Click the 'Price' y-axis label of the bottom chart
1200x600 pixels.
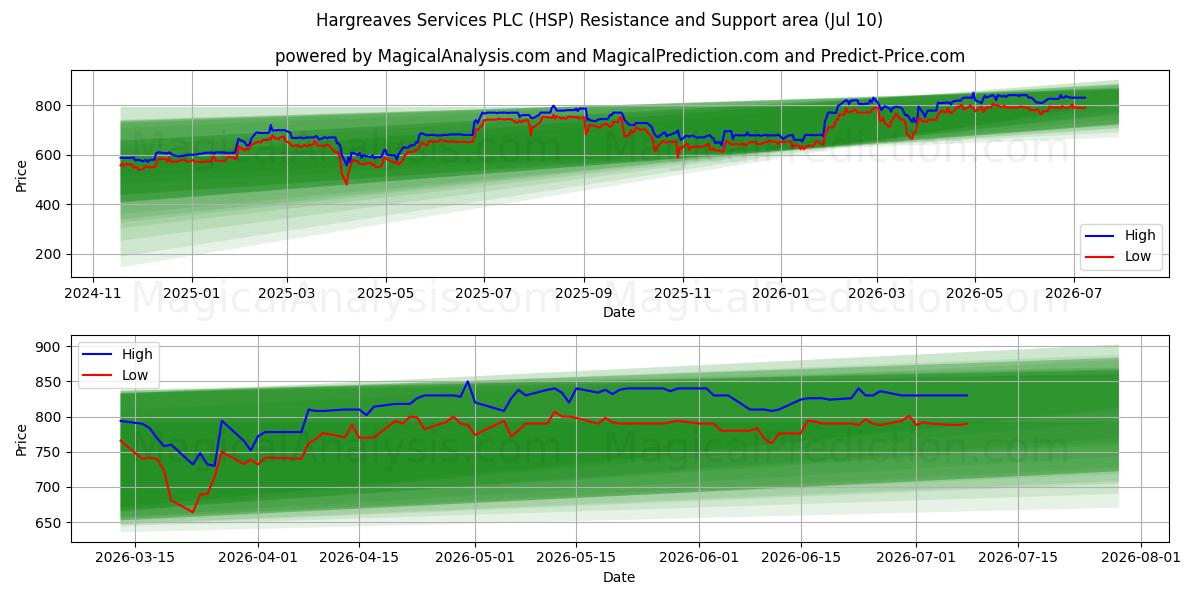[22, 438]
